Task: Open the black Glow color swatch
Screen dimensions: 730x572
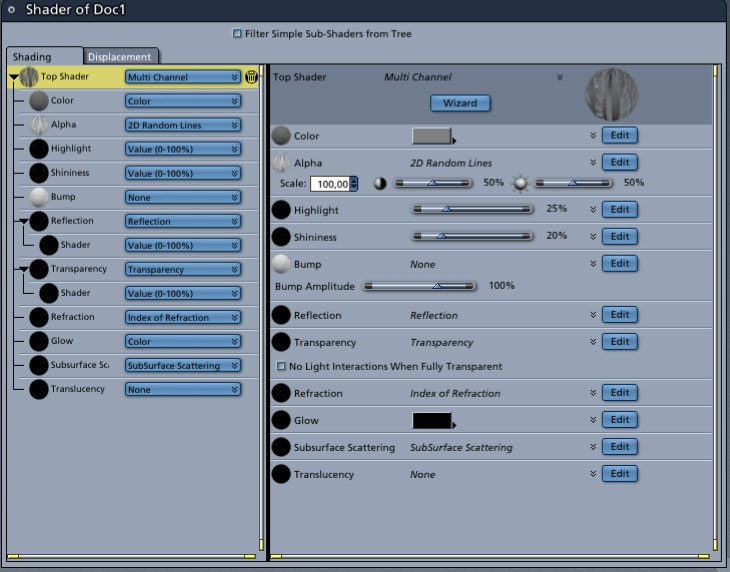Action: coord(432,421)
